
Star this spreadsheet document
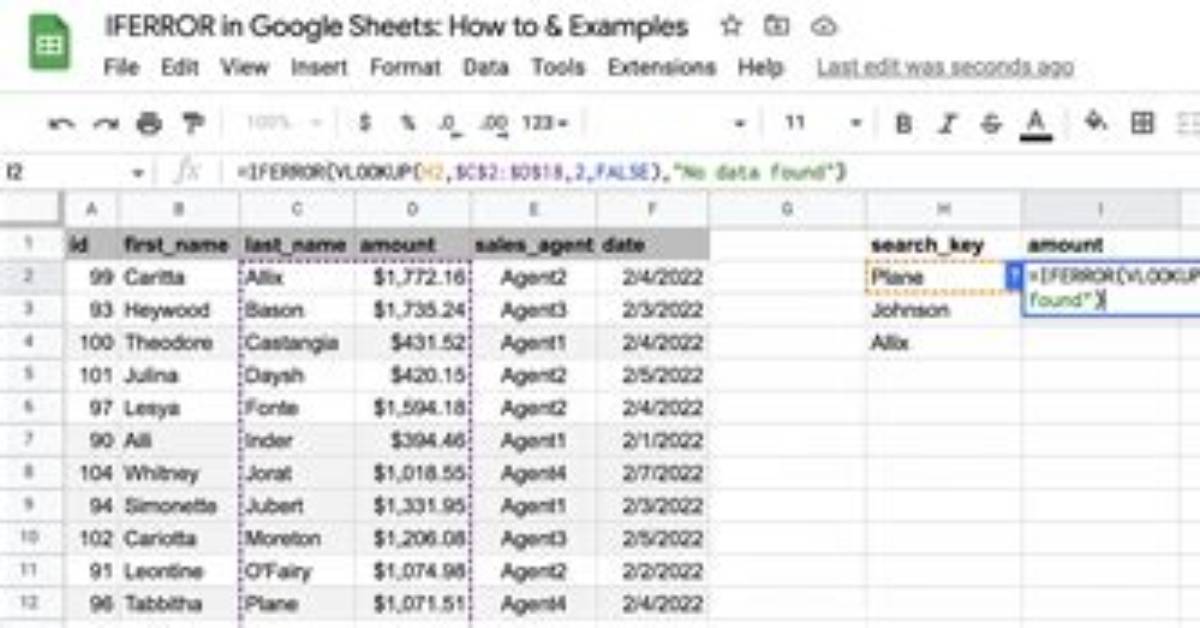[x=731, y=27]
